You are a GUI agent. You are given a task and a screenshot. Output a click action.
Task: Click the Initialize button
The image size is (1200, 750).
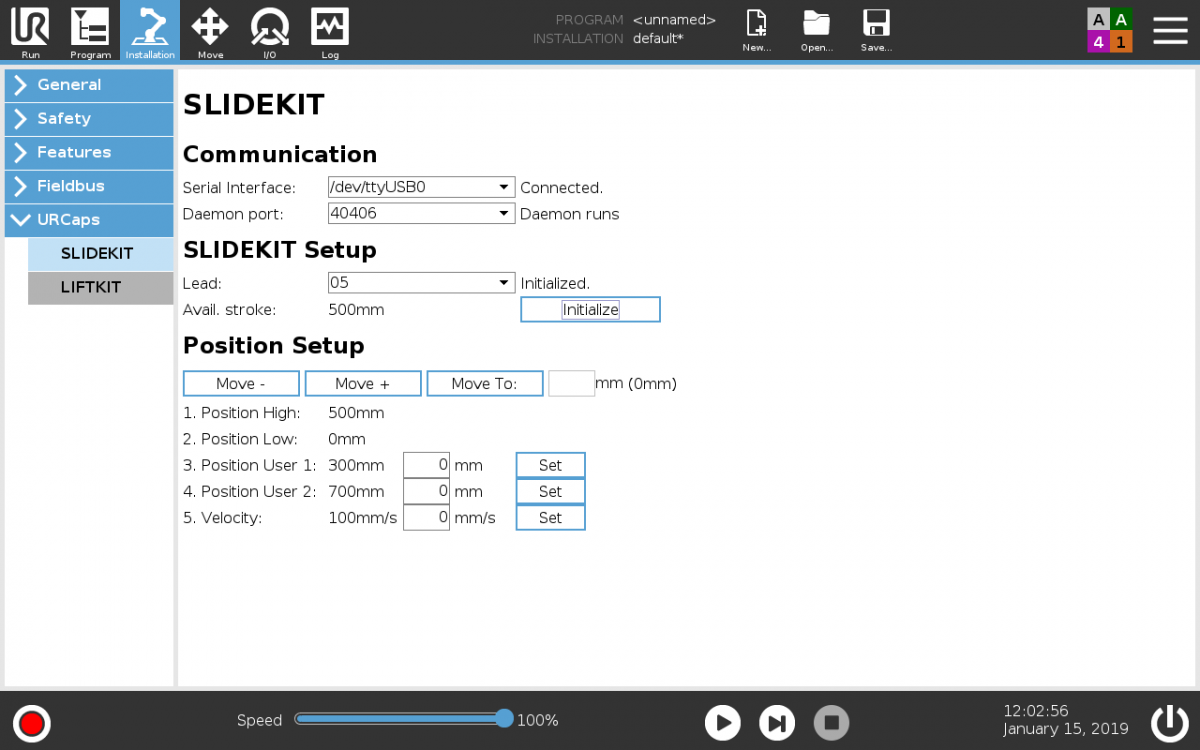click(590, 310)
